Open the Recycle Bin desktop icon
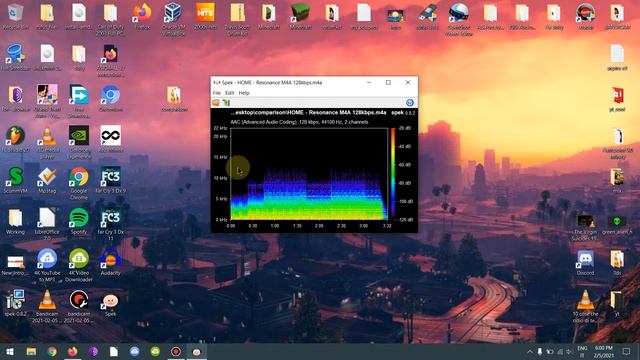640x360 pixels. [x=16, y=16]
